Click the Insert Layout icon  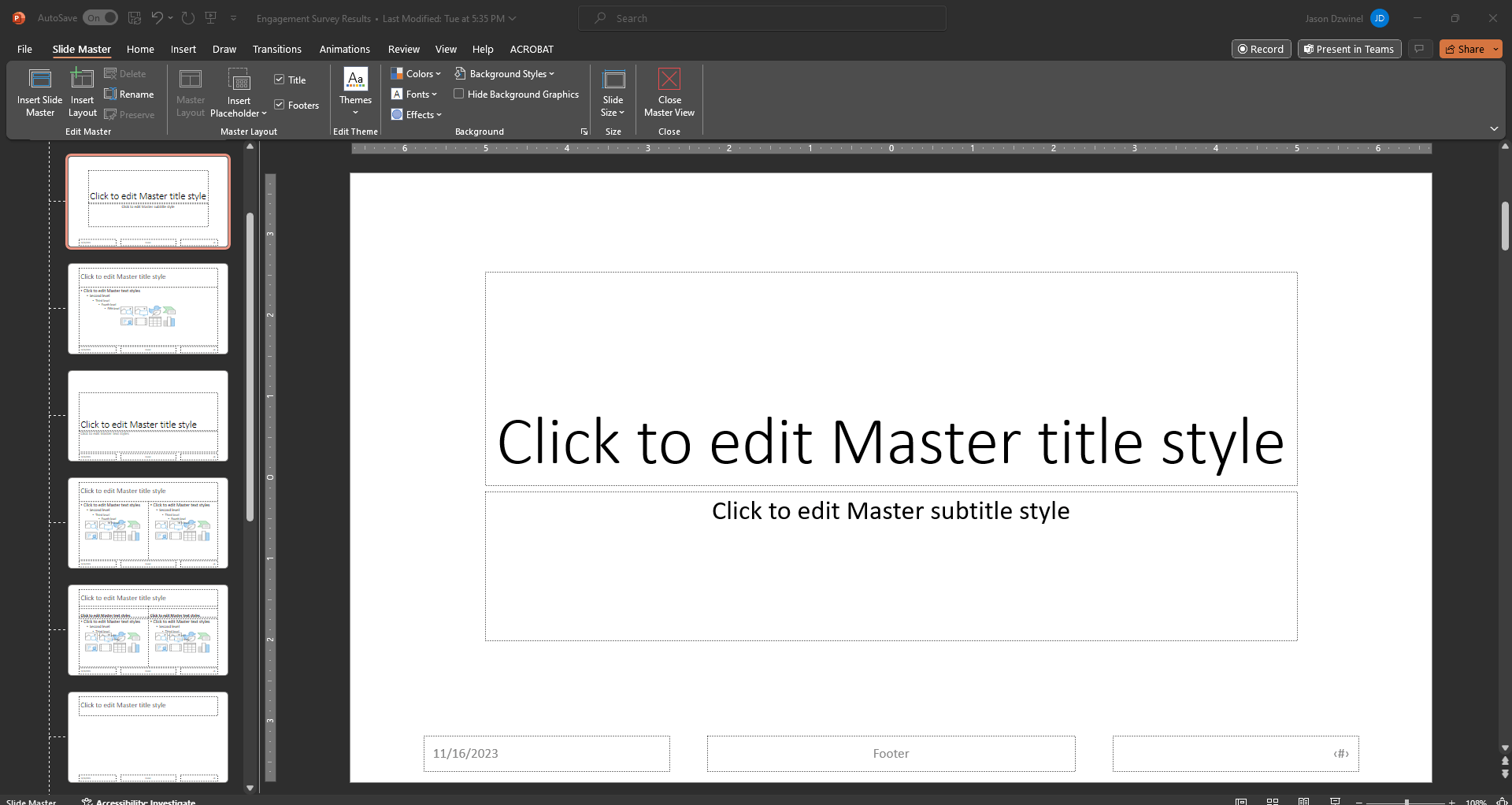[x=82, y=92]
